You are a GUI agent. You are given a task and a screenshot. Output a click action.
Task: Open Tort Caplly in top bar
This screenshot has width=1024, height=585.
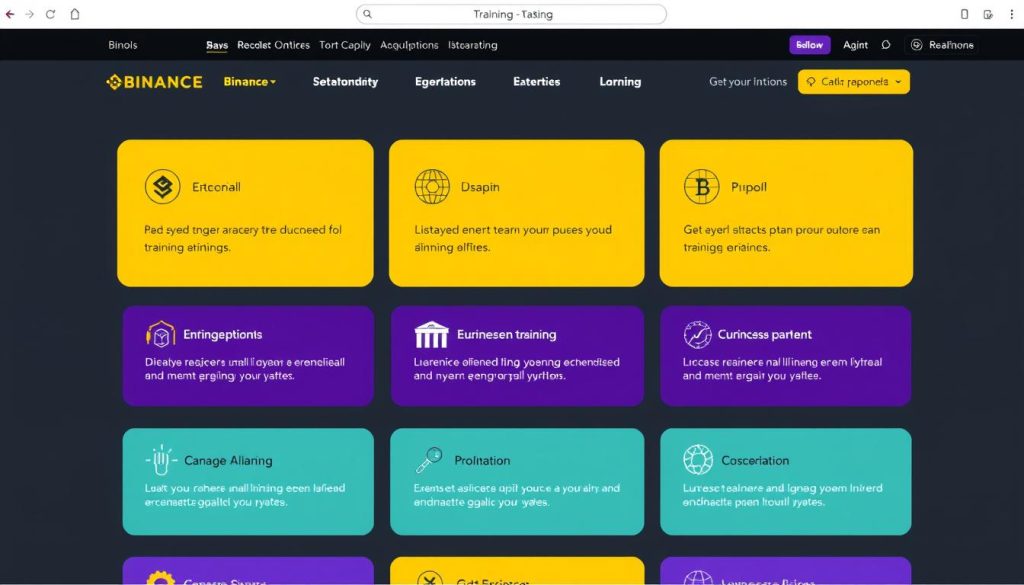[345, 45]
